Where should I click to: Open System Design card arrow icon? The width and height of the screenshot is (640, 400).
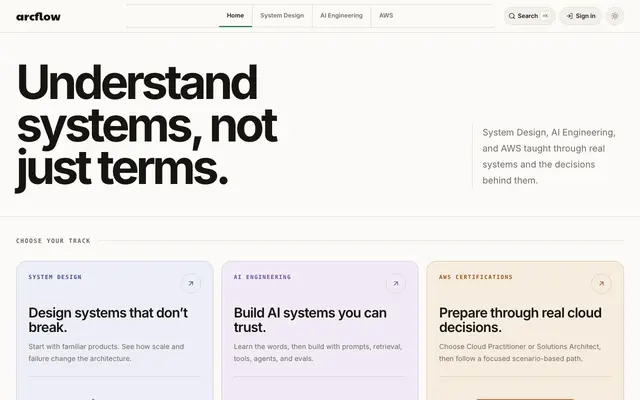pos(191,283)
